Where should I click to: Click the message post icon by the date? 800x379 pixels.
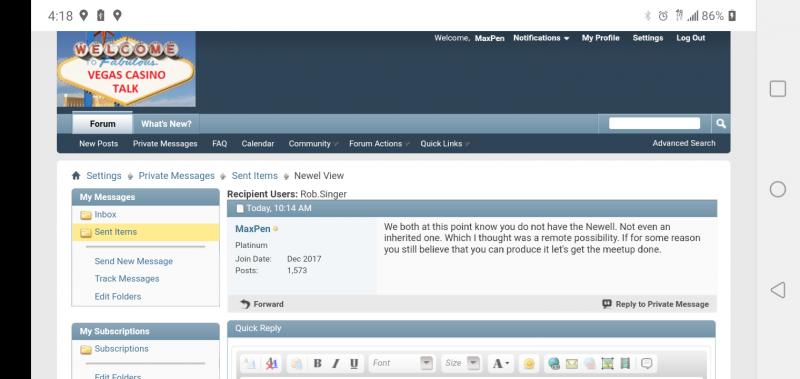(240, 209)
